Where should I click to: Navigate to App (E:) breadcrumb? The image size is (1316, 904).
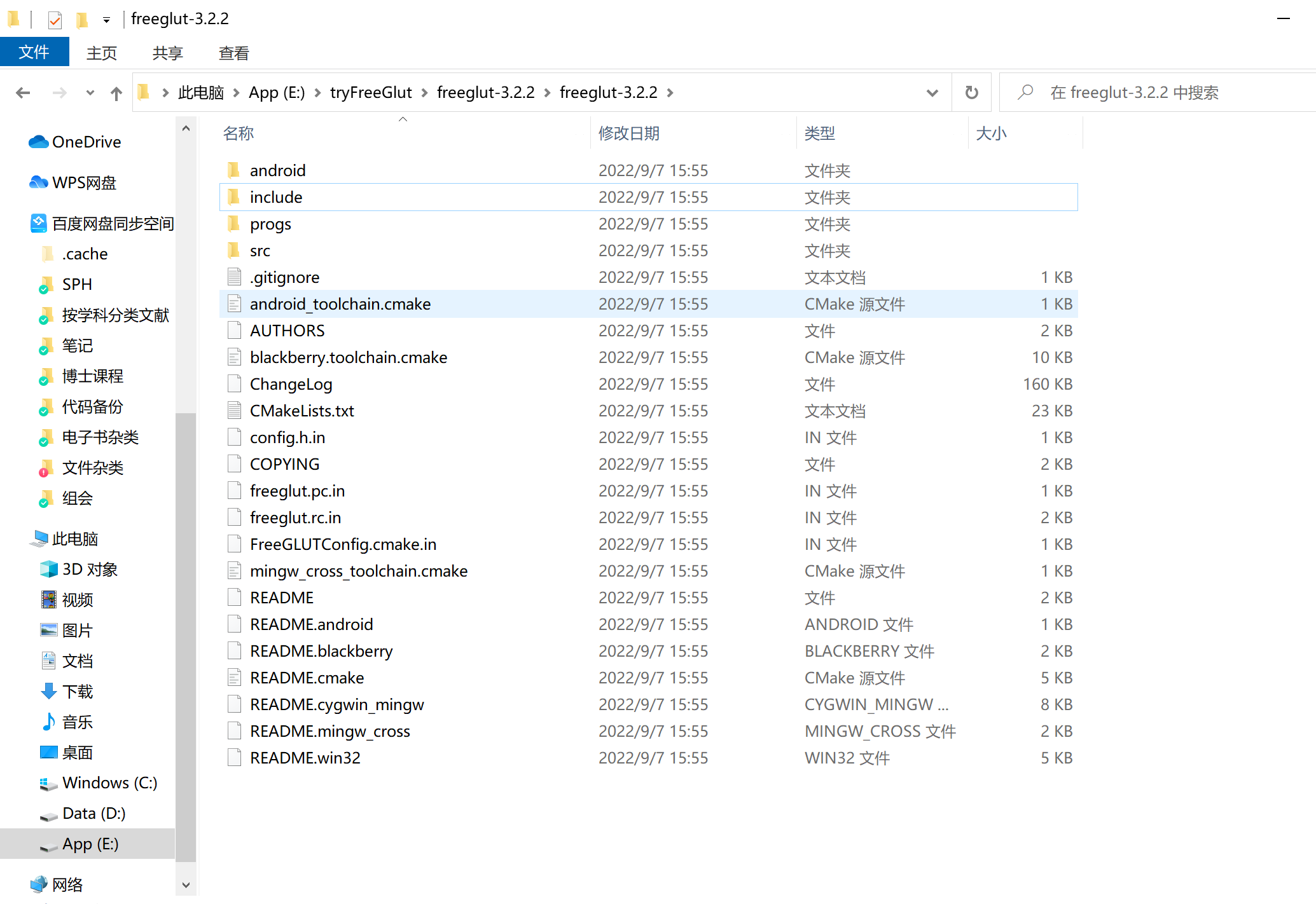tap(277, 93)
